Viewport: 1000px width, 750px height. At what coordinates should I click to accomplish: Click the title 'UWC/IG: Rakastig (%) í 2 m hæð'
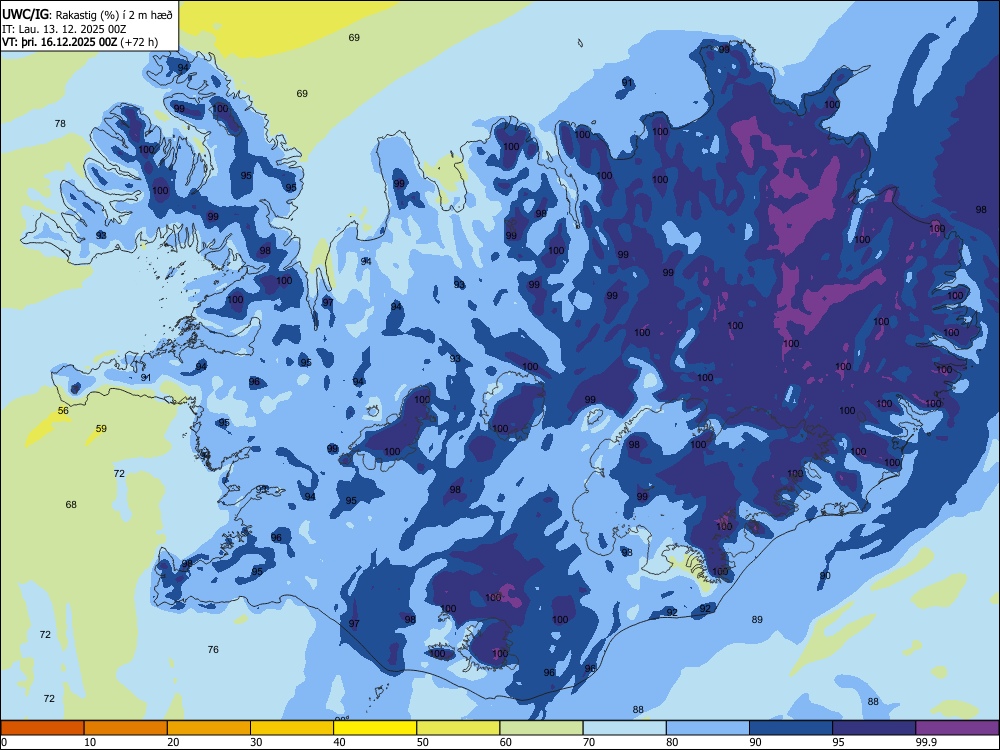(x=87, y=13)
